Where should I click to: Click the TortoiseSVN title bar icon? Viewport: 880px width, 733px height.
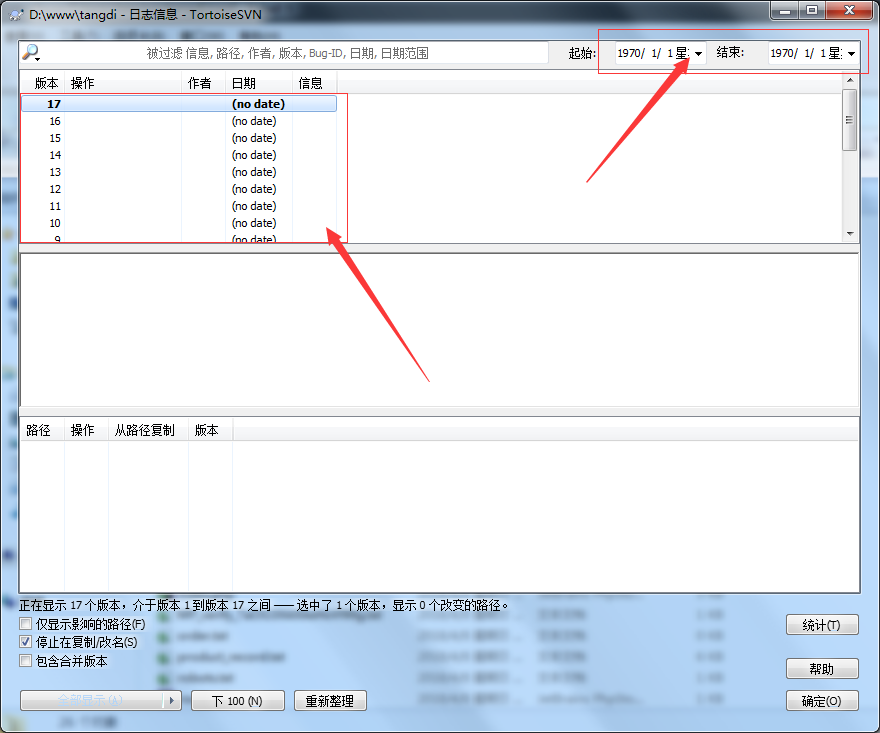[16, 15]
